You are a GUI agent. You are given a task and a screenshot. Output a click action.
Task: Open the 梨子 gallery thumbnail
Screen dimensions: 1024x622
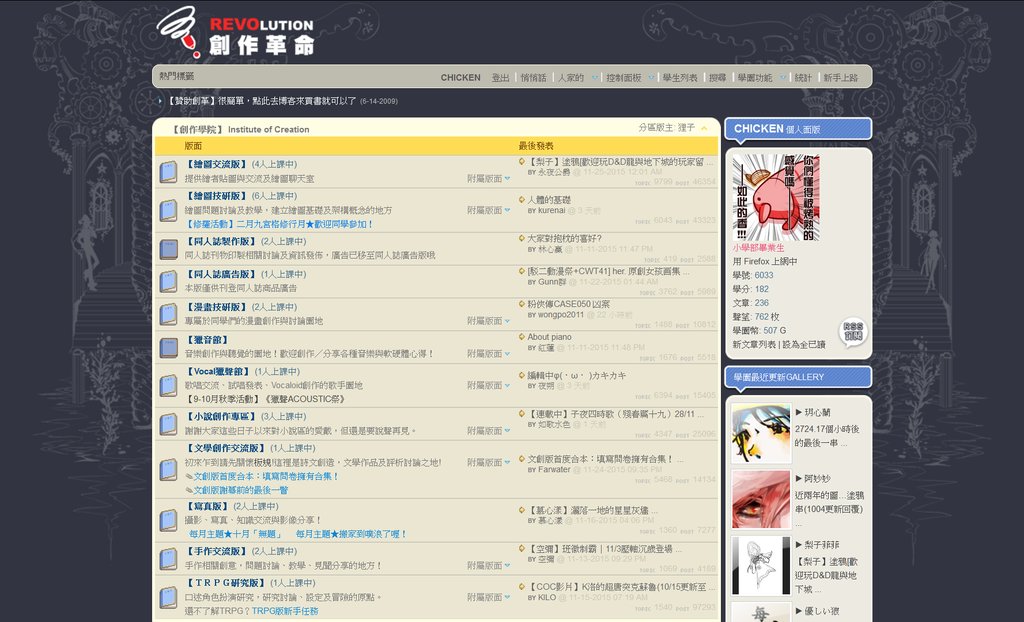[761, 565]
